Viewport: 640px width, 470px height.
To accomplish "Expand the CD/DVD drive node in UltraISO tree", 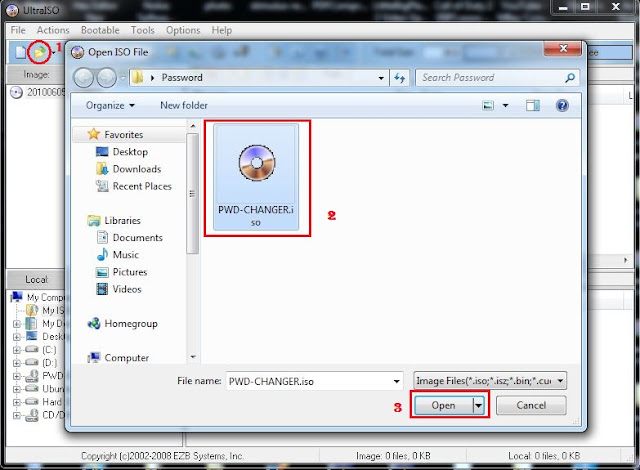I will point(17,415).
